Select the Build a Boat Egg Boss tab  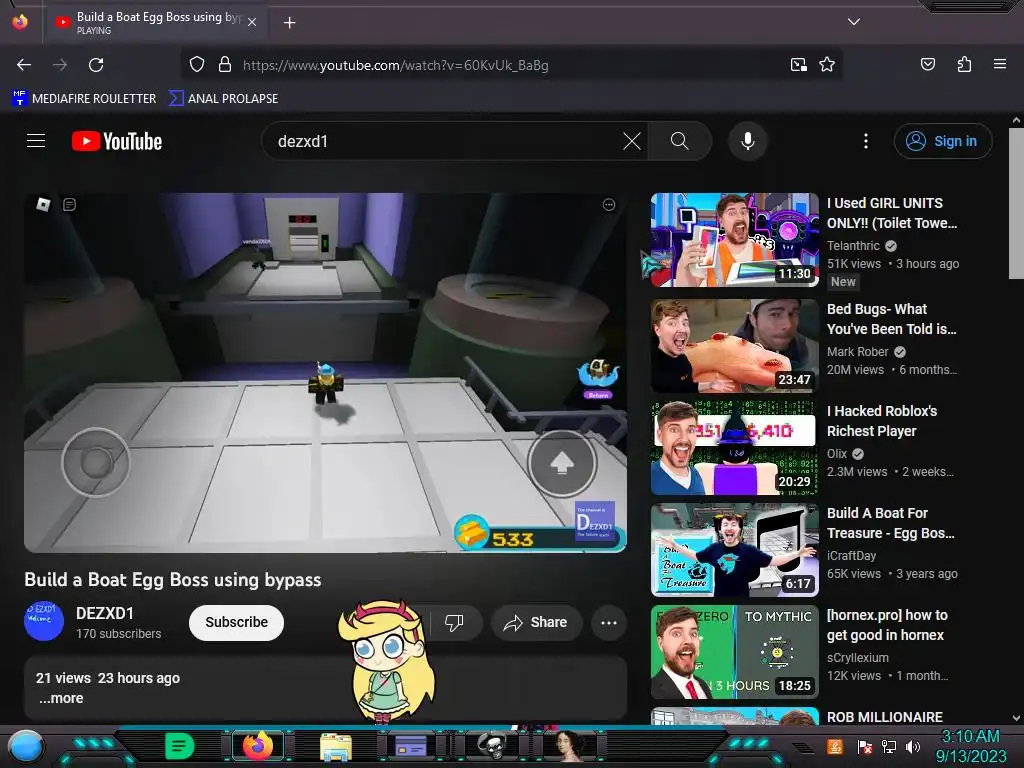tap(155, 22)
